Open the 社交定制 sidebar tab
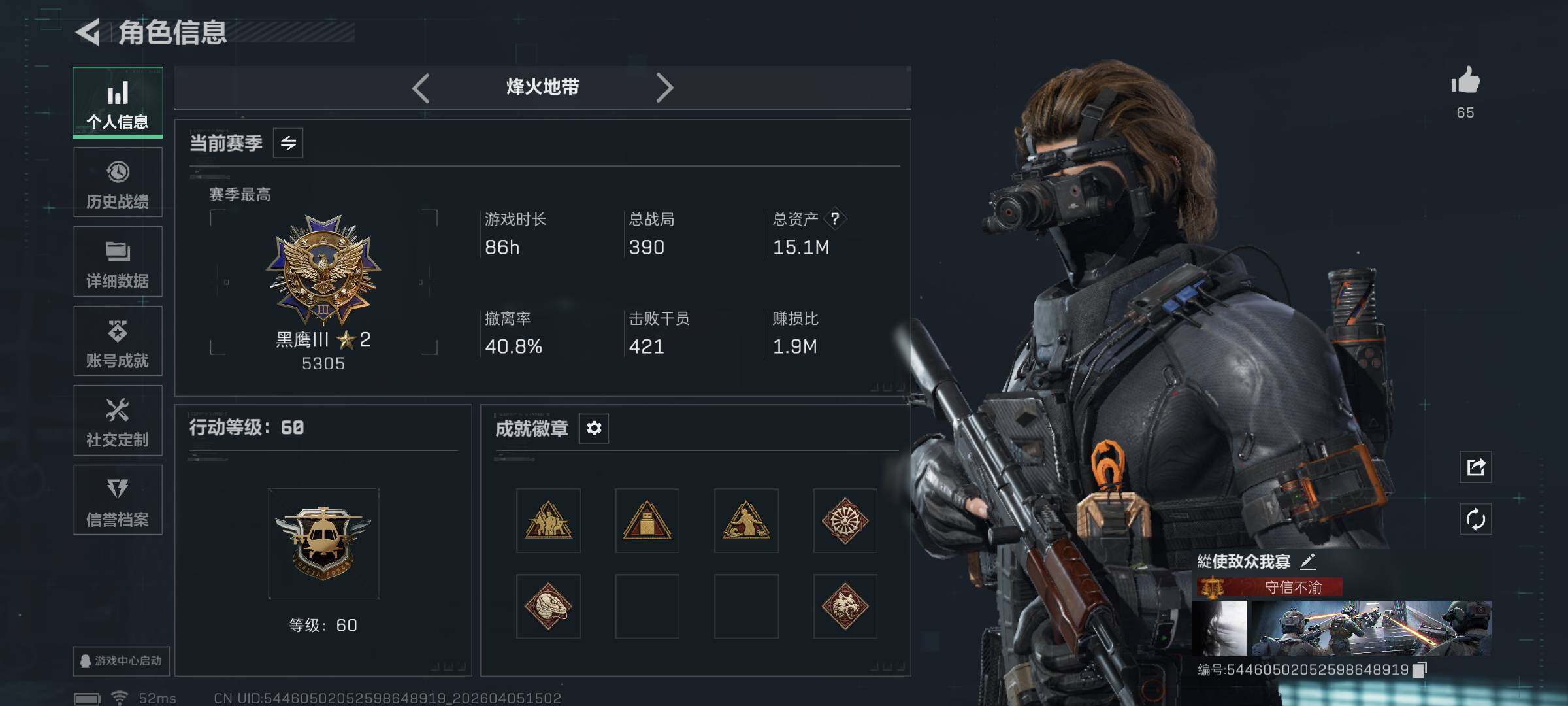Viewport: 1568px width, 706px height. (118, 420)
